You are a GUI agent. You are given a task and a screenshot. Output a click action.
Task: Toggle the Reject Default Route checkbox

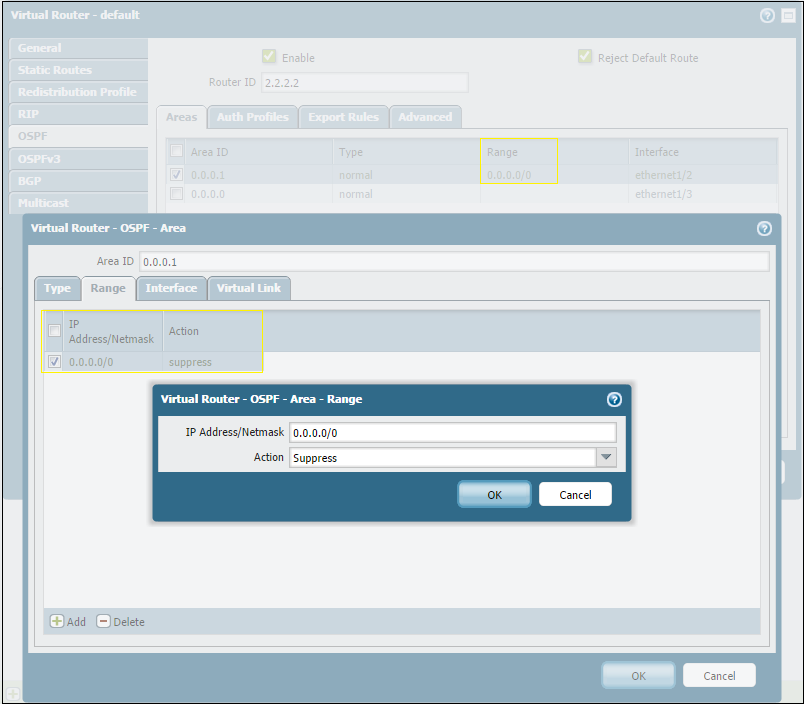tap(585, 57)
